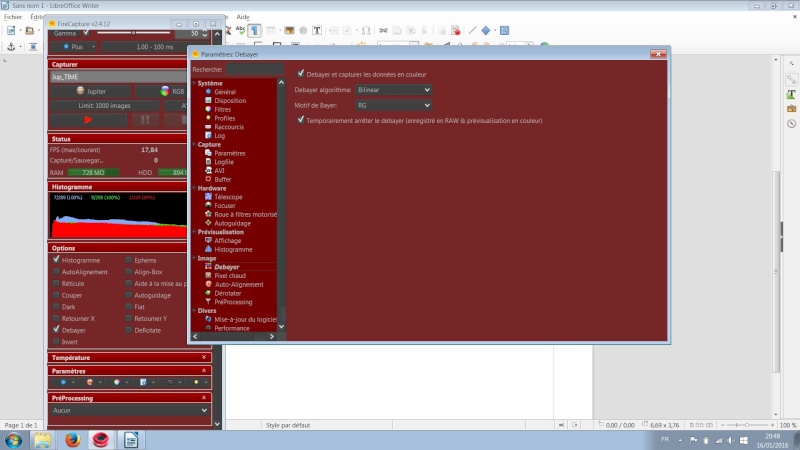The width and height of the screenshot is (800, 450).
Task: Enable the AutoAlignement option checkbox
Action: [x=56, y=271]
